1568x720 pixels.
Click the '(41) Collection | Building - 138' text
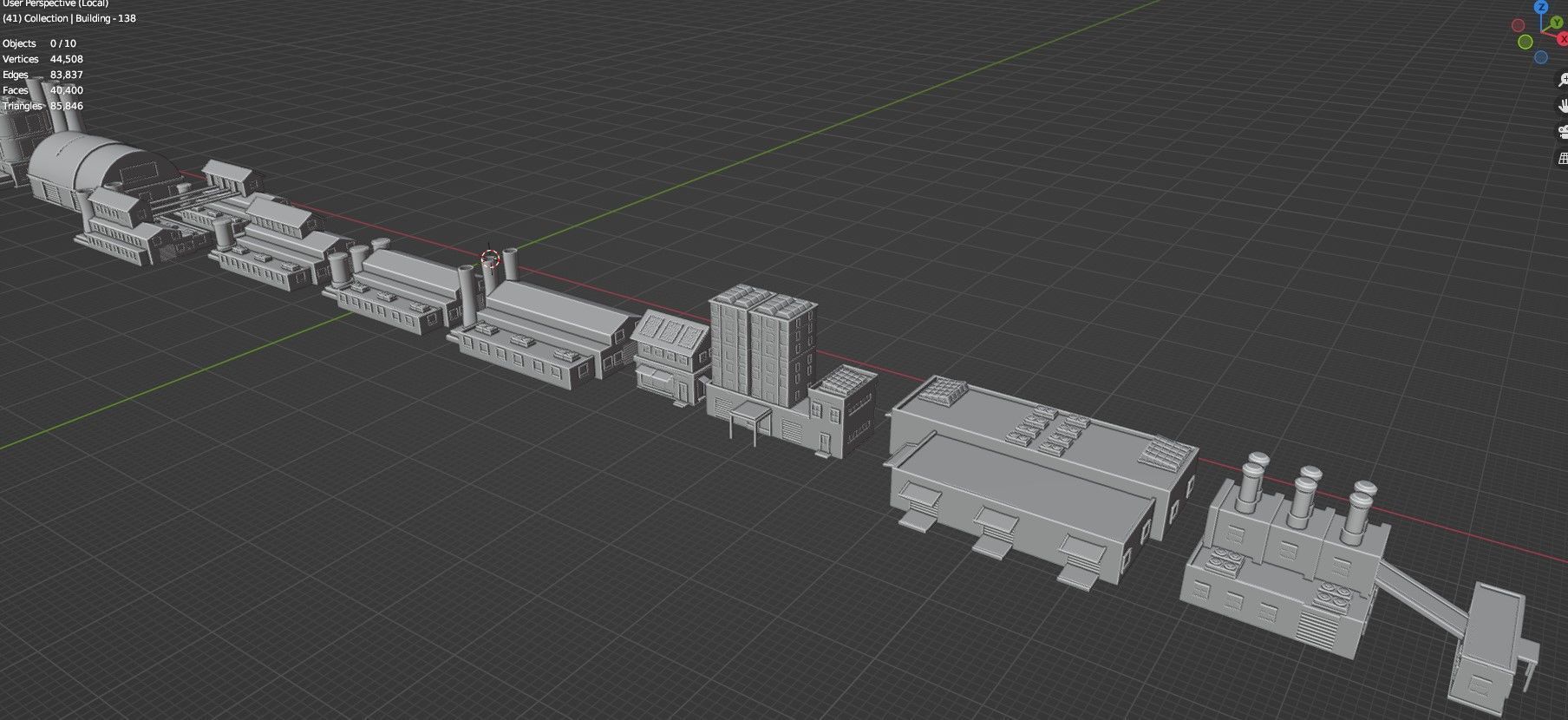click(69, 18)
